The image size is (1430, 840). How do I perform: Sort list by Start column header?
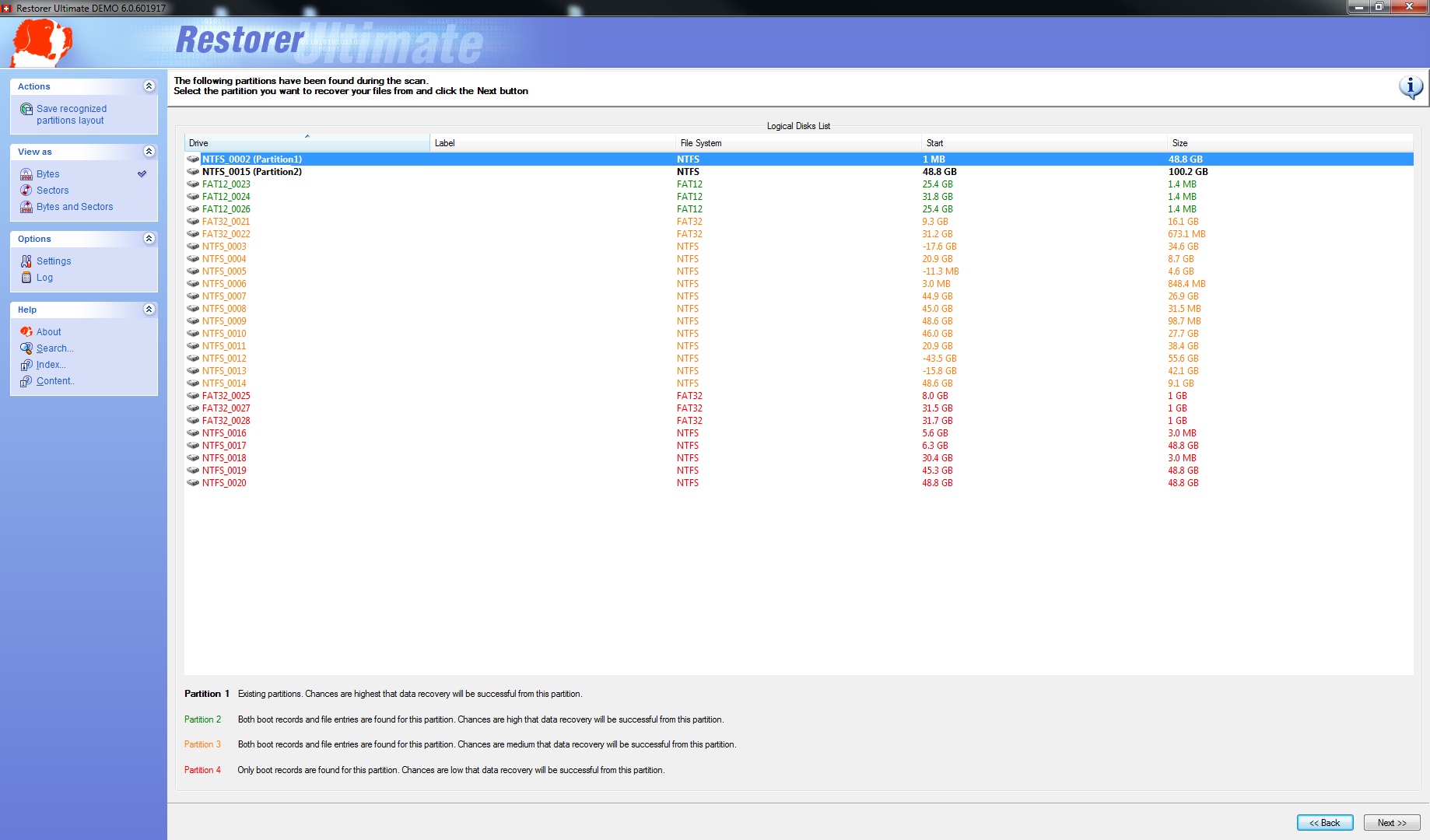pos(1044,143)
